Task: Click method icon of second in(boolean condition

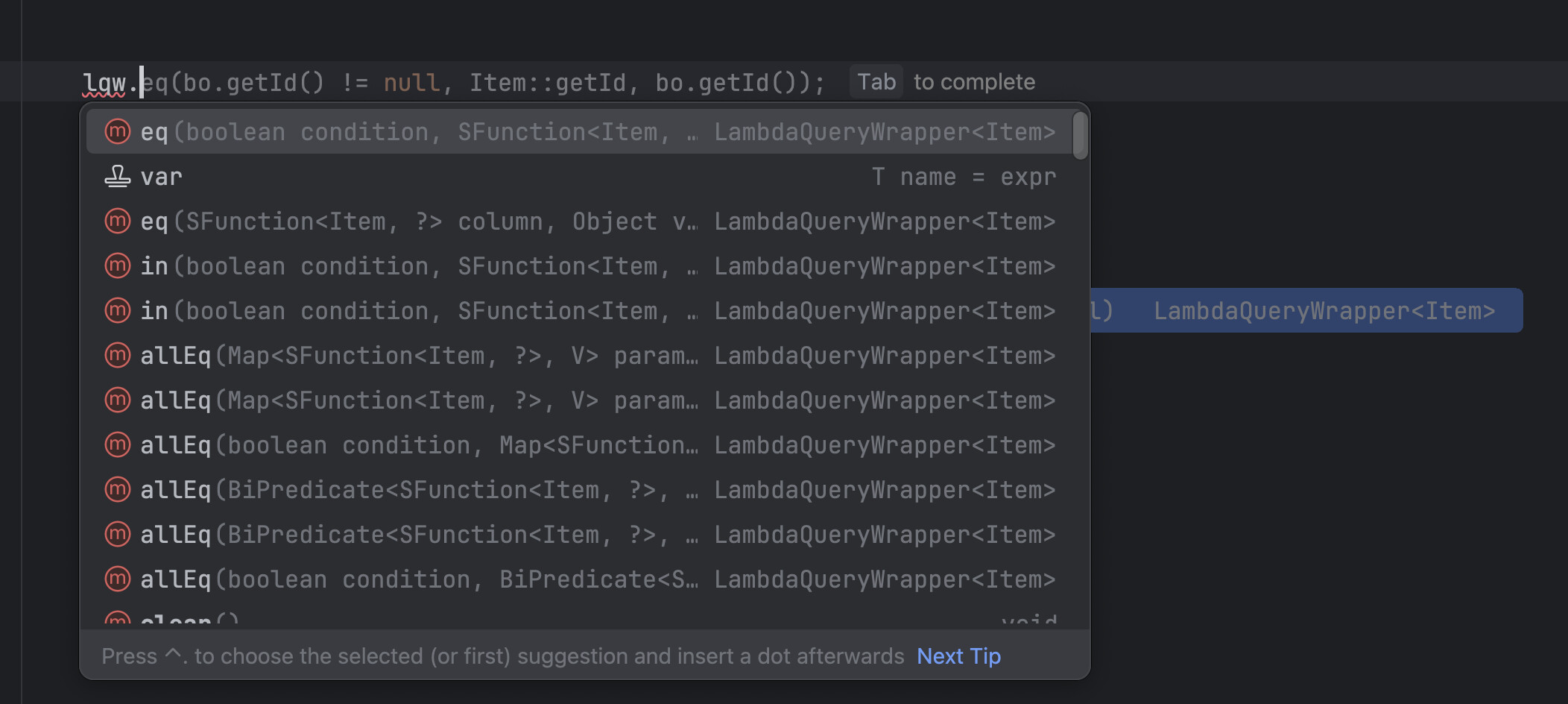Action: pyautogui.click(x=118, y=310)
